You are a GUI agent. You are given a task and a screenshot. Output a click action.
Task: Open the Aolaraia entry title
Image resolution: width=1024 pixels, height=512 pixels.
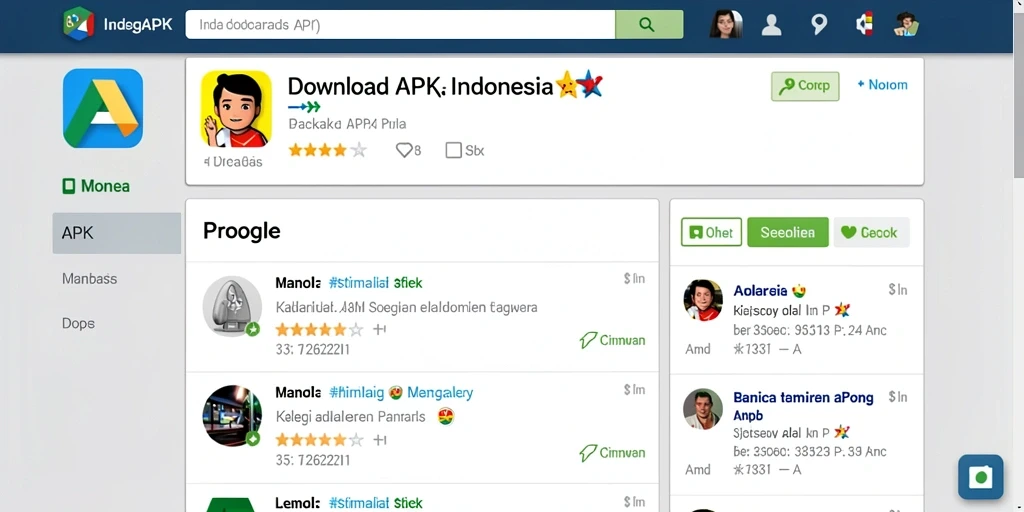pyautogui.click(x=761, y=290)
